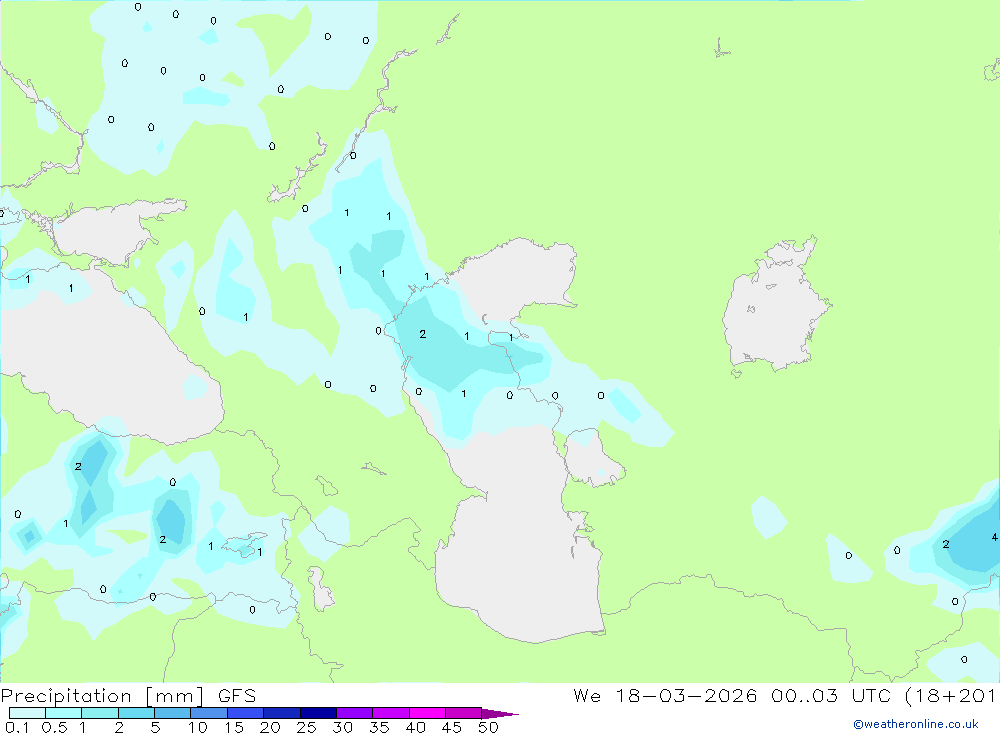Click the "00..03" forecast hours text
Image resolution: width=1000 pixels, height=733 pixels.
pos(804,696)
